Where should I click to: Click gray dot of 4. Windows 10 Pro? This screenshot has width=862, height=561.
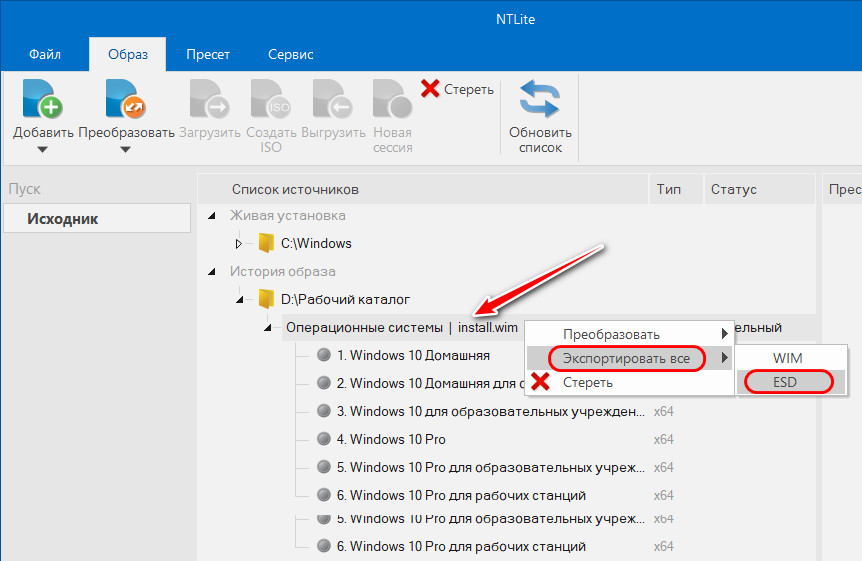coord(324,438)
